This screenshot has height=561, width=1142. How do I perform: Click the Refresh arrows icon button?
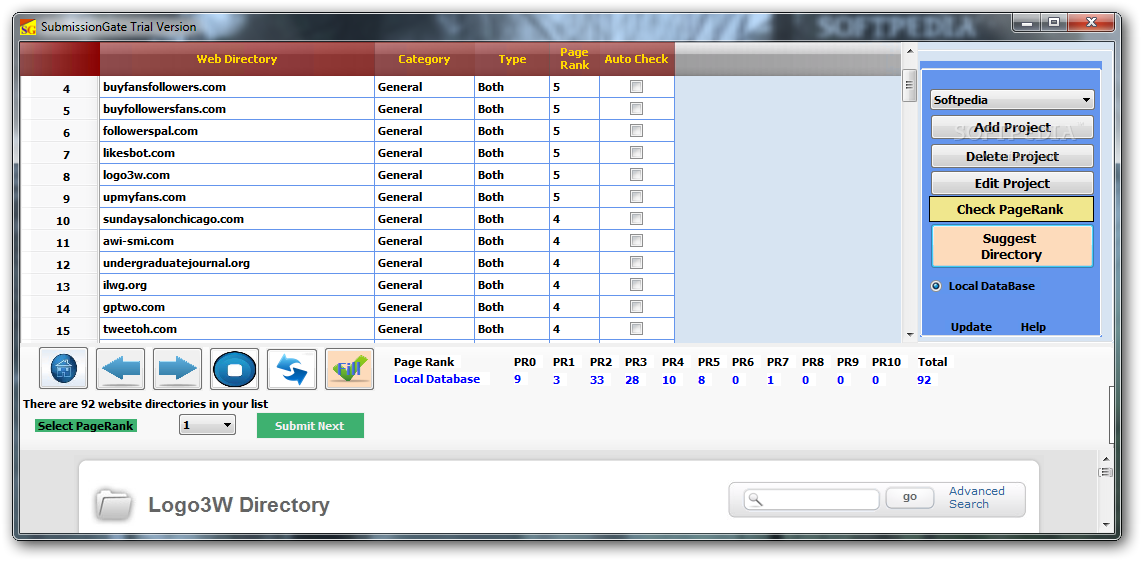click(x=291, y=369)
